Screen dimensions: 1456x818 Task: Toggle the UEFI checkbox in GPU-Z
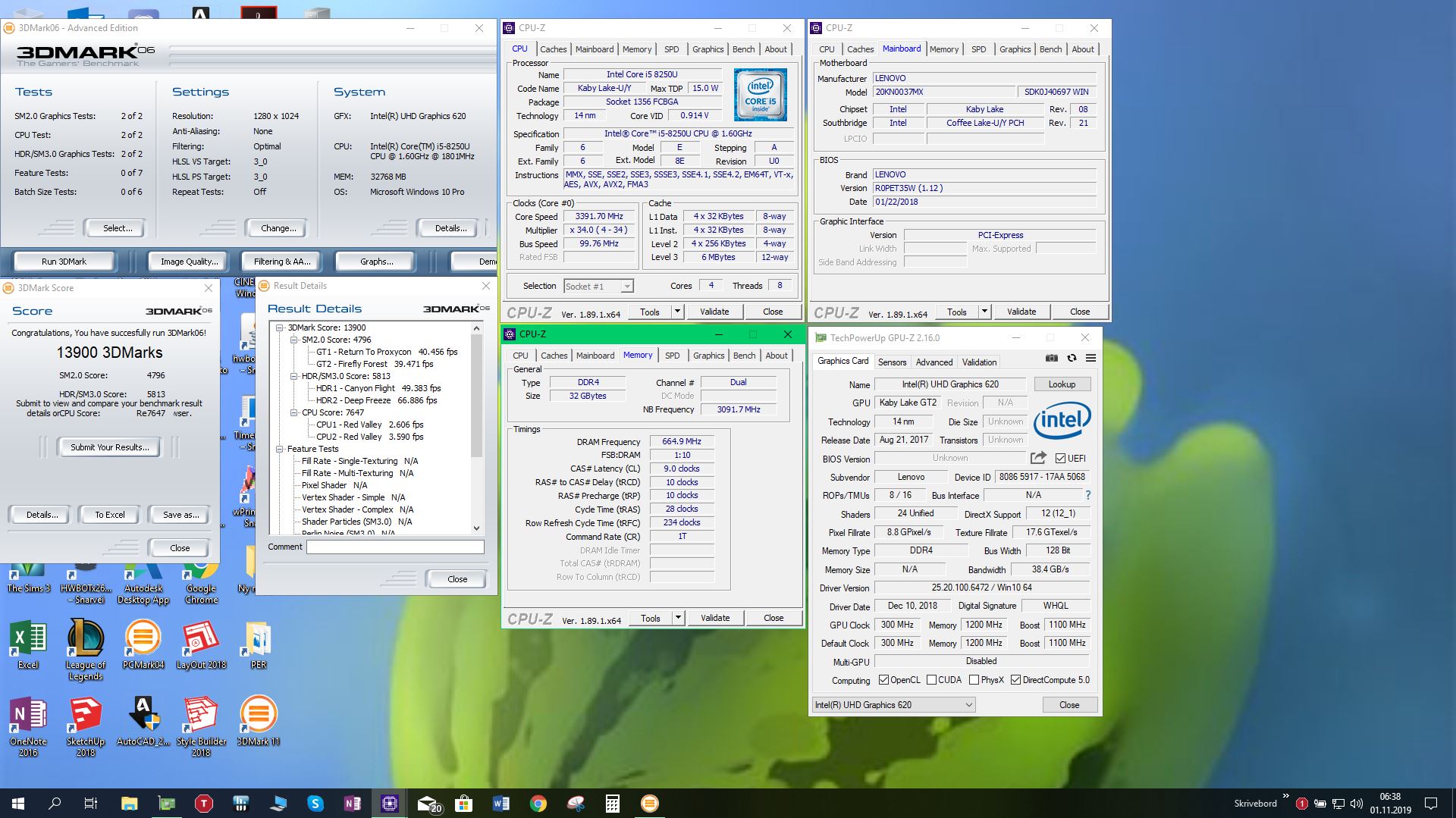1060,459
